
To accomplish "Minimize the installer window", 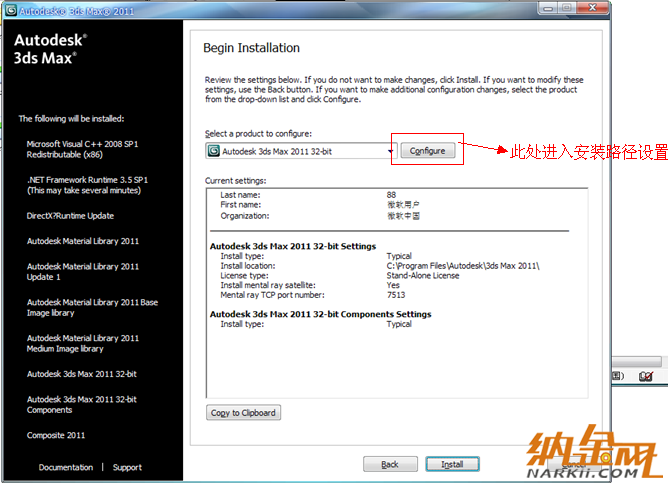I will pos(548,8).
